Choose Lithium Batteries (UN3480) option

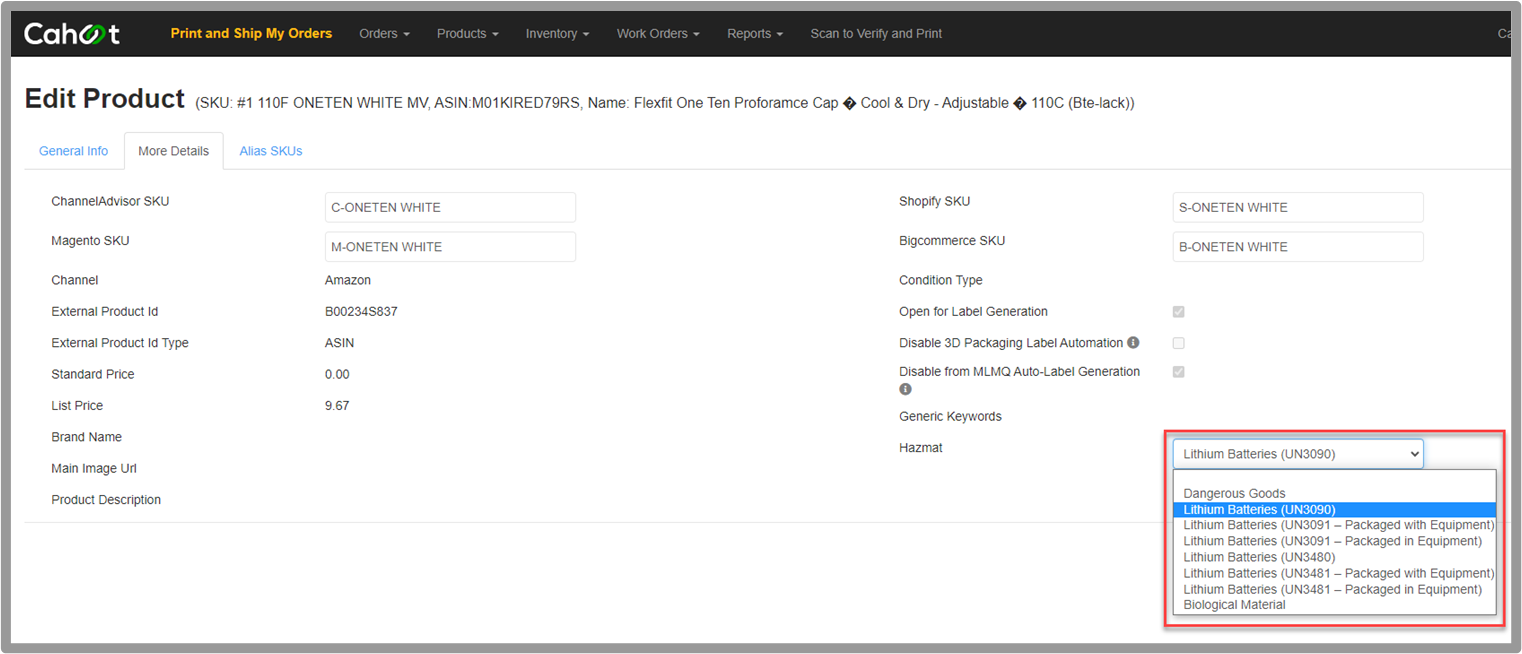tap(1334, 557)
